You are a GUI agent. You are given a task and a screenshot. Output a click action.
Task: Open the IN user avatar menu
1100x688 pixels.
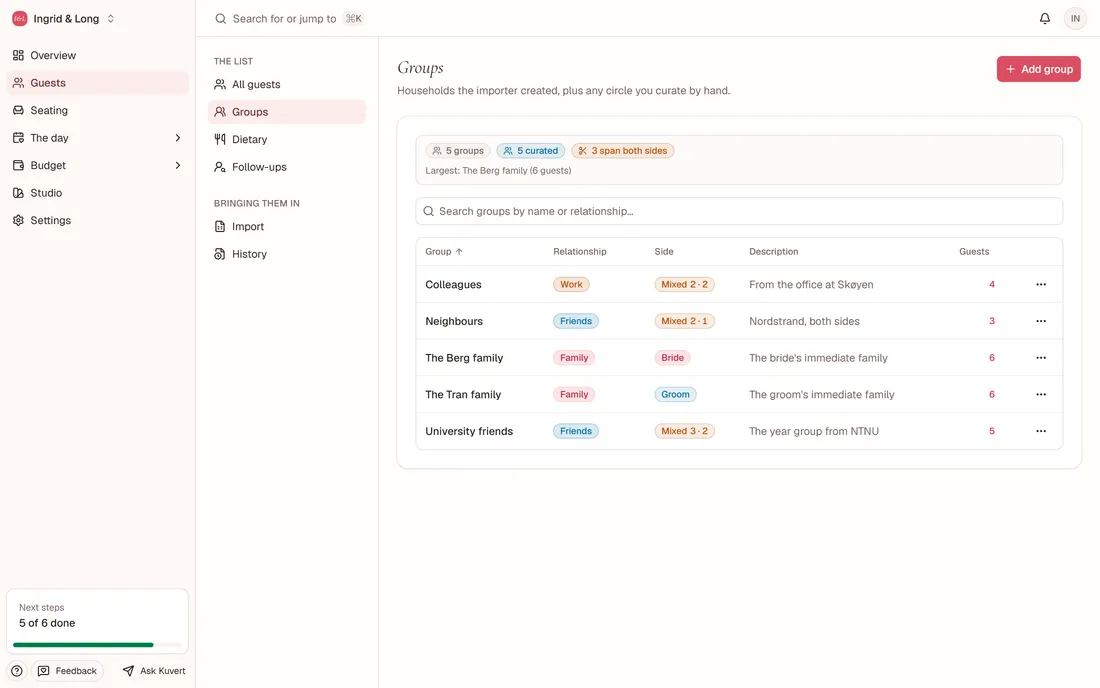coord(1075,18)
